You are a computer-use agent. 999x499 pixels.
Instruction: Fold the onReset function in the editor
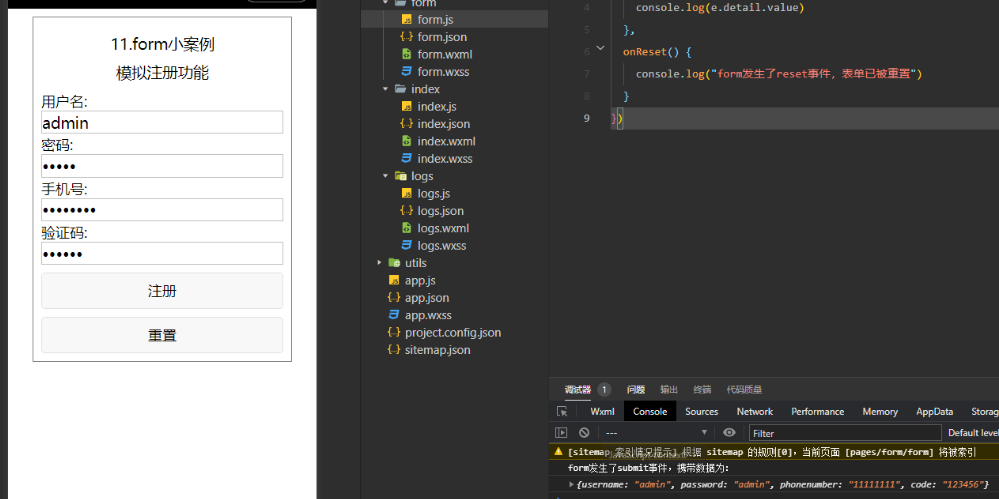pos(600,48)
